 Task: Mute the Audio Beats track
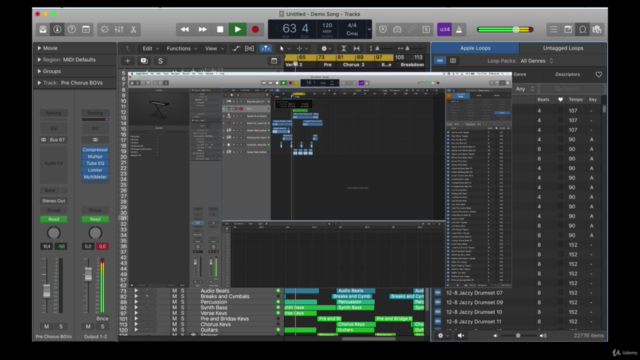pyautogui.click(x=175, y=291)
